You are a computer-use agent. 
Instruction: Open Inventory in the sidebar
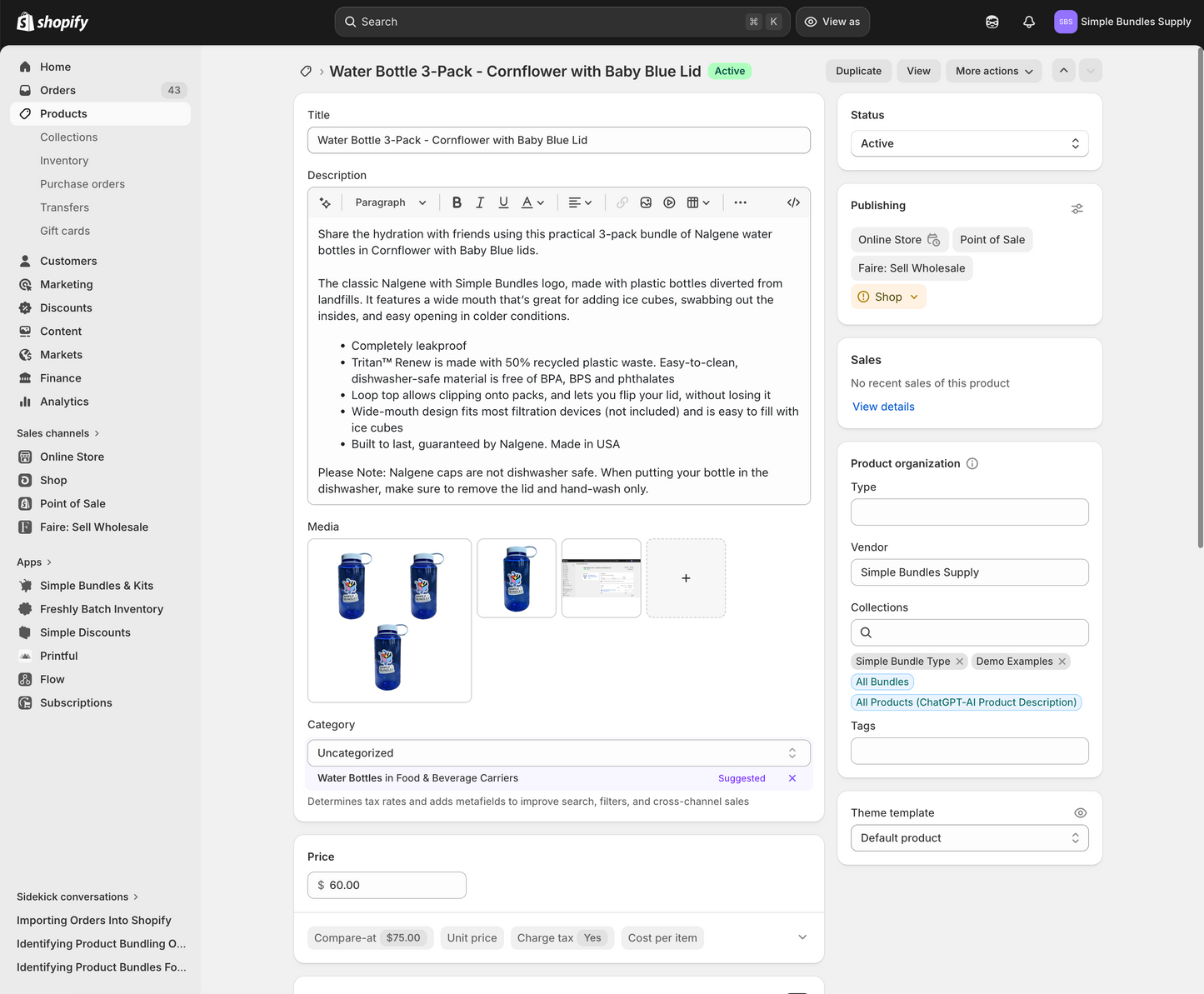pyautogui.click(x=64, y=161)
